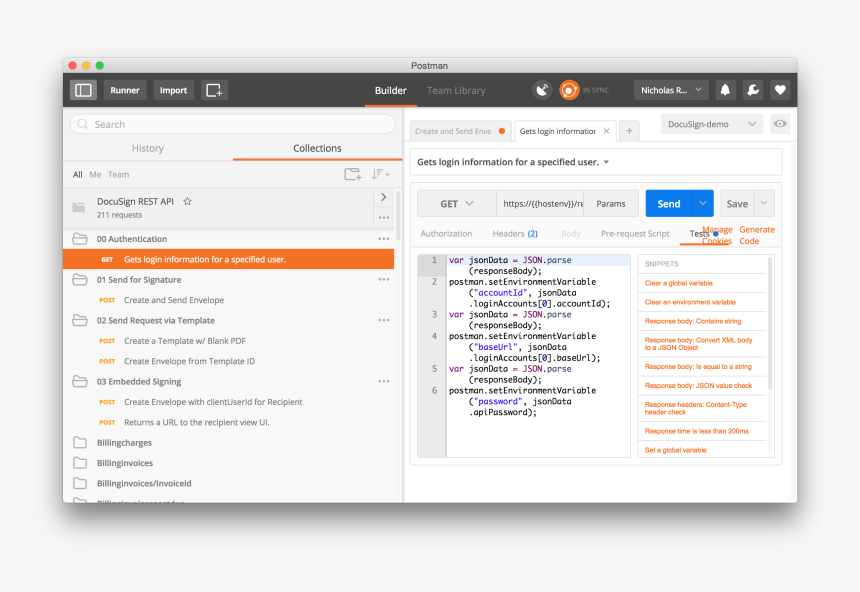This screenshot has width=860, height=592.
Task: Click the satellite interceptor icon
Action: pos(542,90)
